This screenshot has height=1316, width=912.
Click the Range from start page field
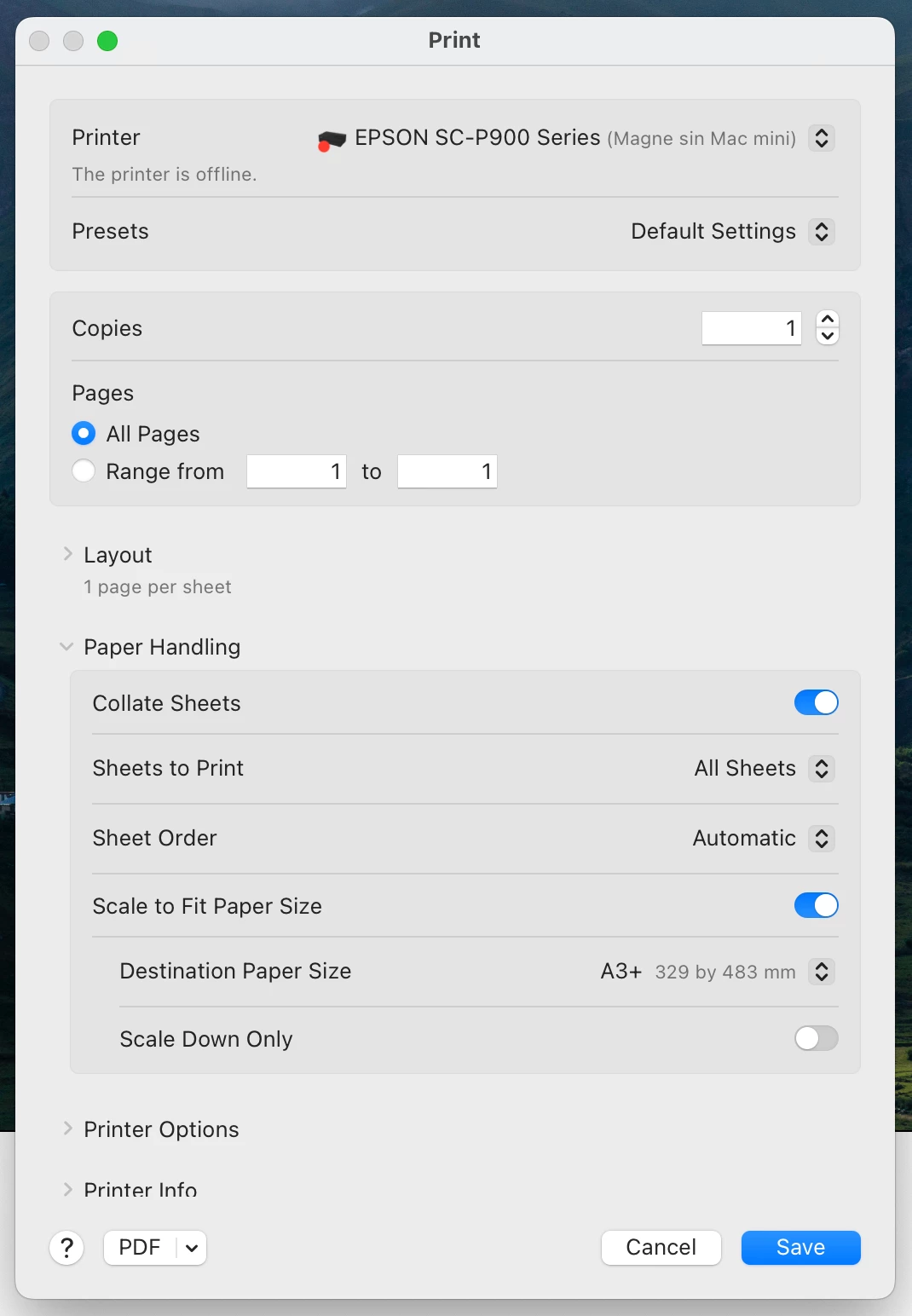(x=297, y=471)
